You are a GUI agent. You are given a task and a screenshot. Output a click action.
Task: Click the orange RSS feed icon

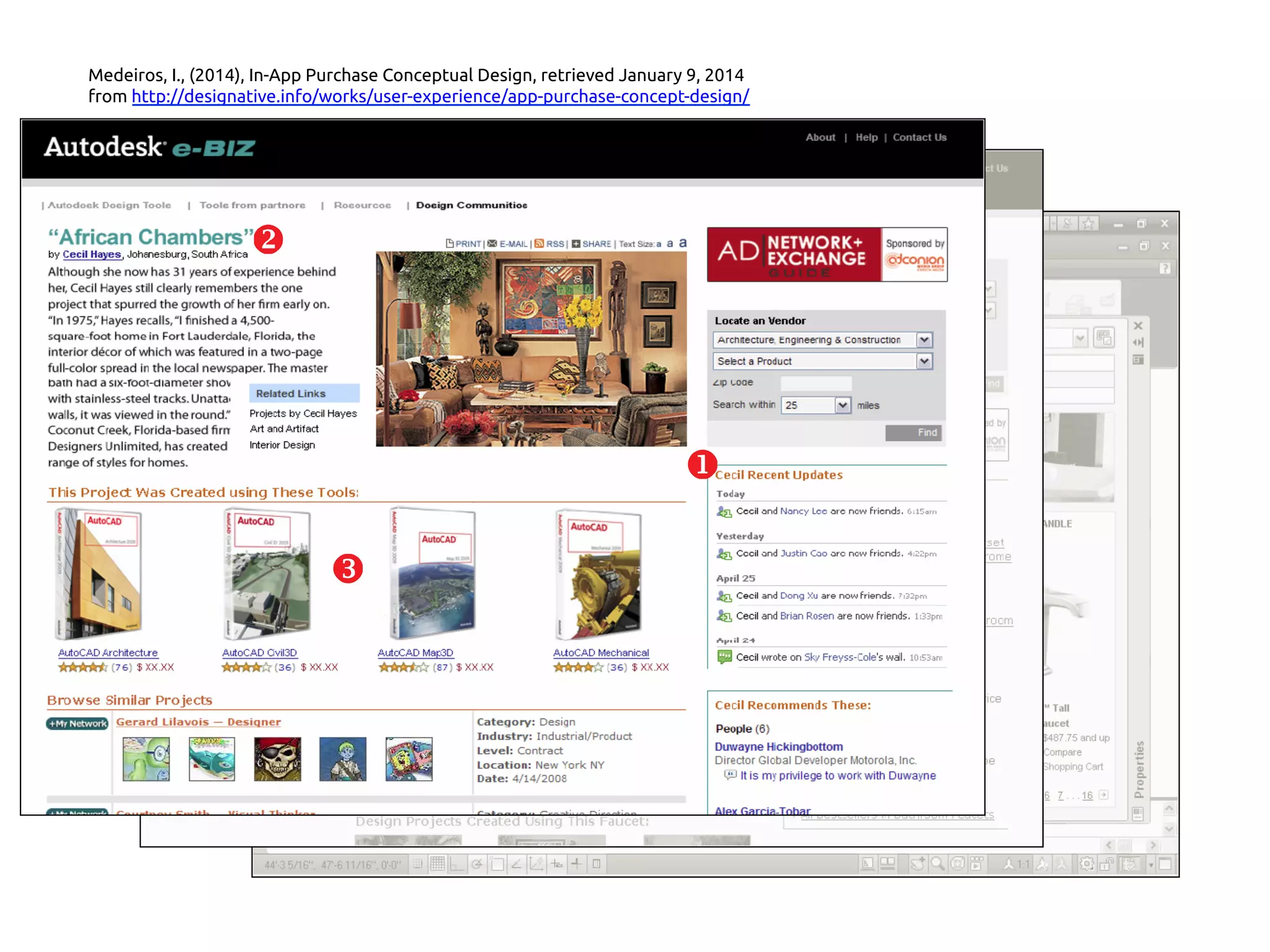[539, 244]
